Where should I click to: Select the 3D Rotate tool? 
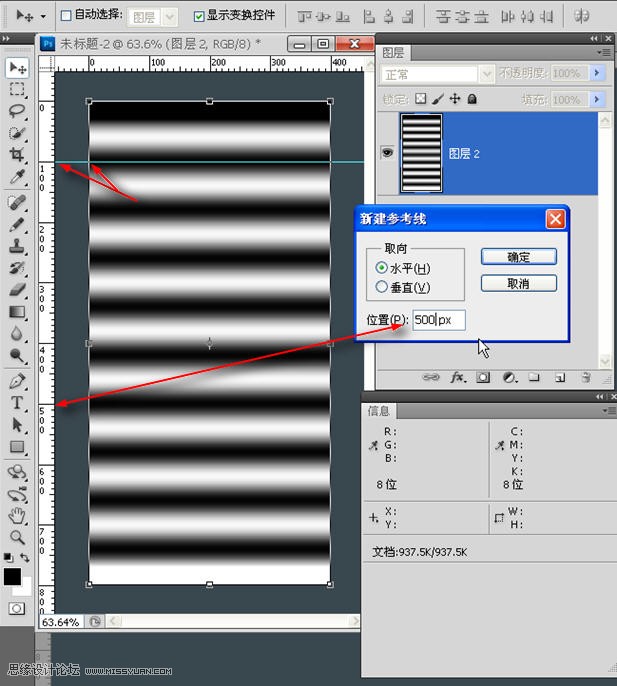tap(18, 472)
